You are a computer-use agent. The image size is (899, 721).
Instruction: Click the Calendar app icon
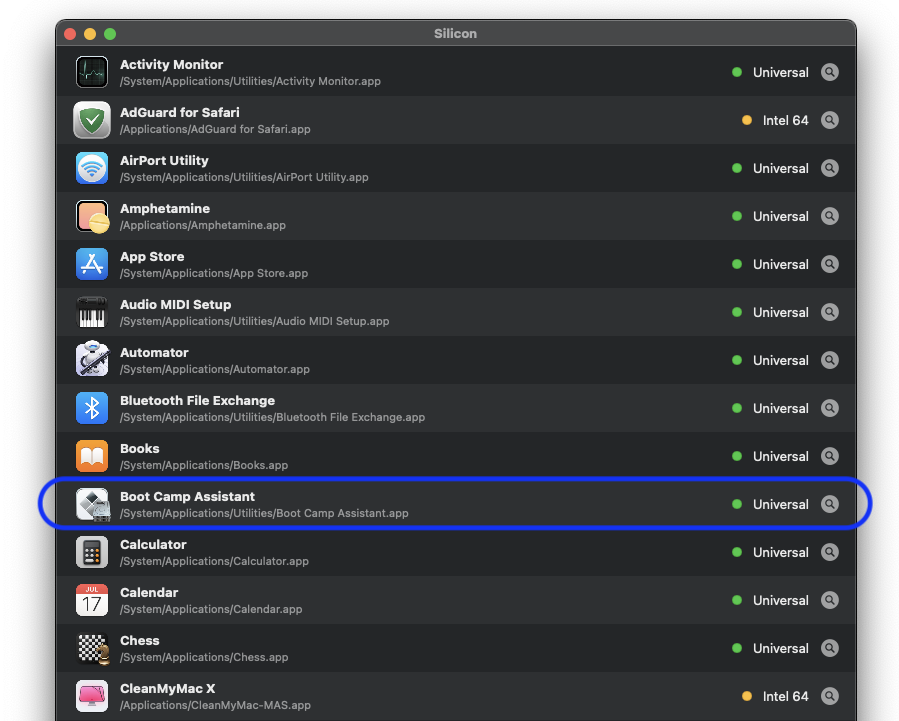(x=92, y=600)
